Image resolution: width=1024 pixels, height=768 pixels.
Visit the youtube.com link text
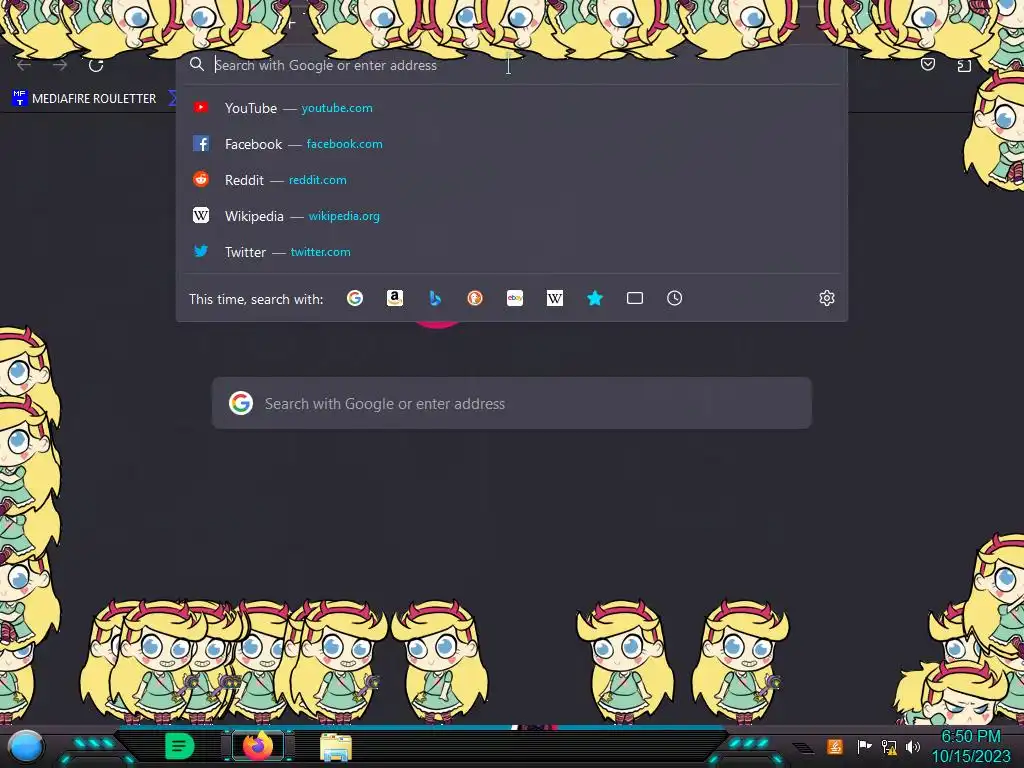tap(337, 108)
